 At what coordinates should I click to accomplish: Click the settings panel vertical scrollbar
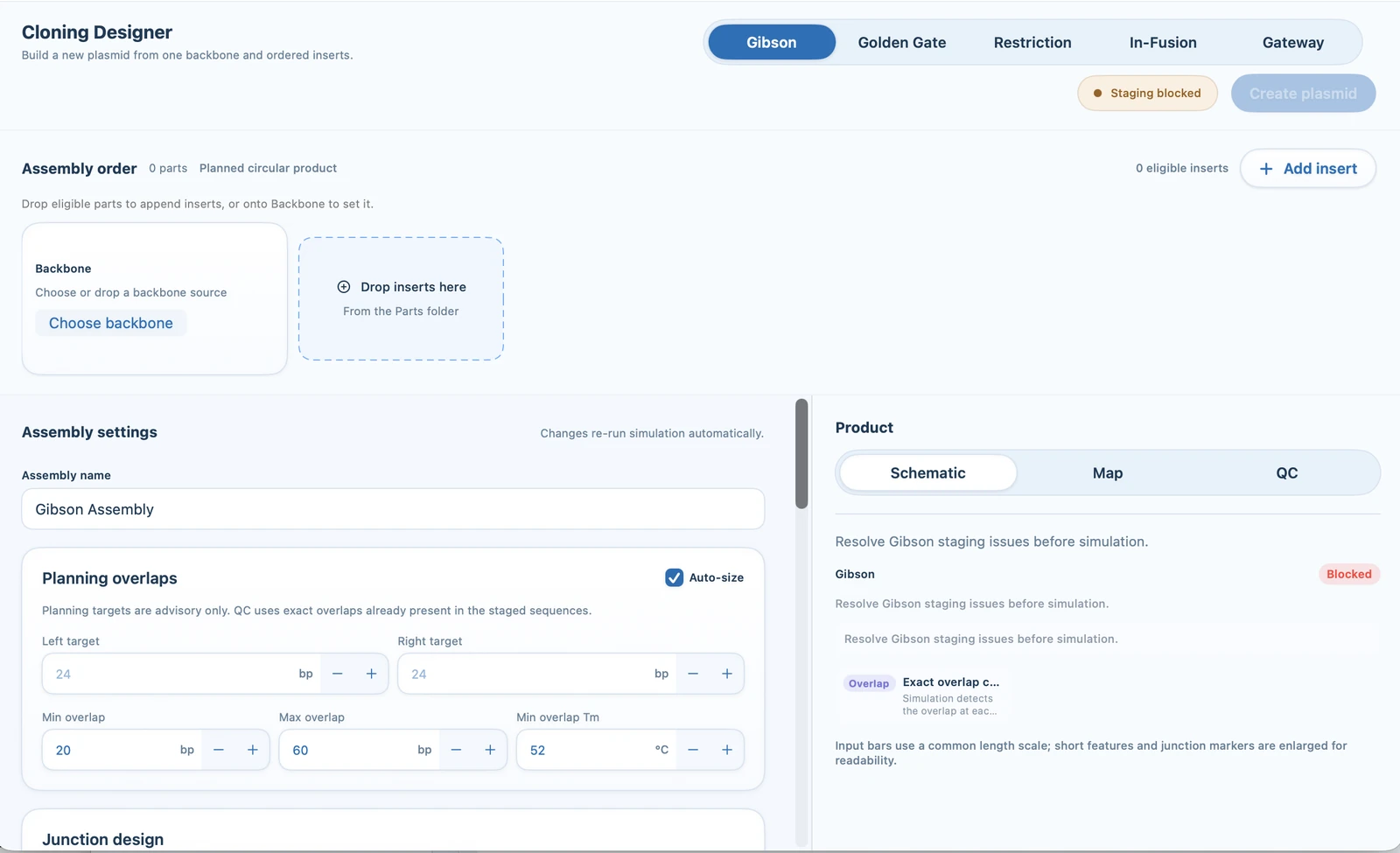point(801,453)
